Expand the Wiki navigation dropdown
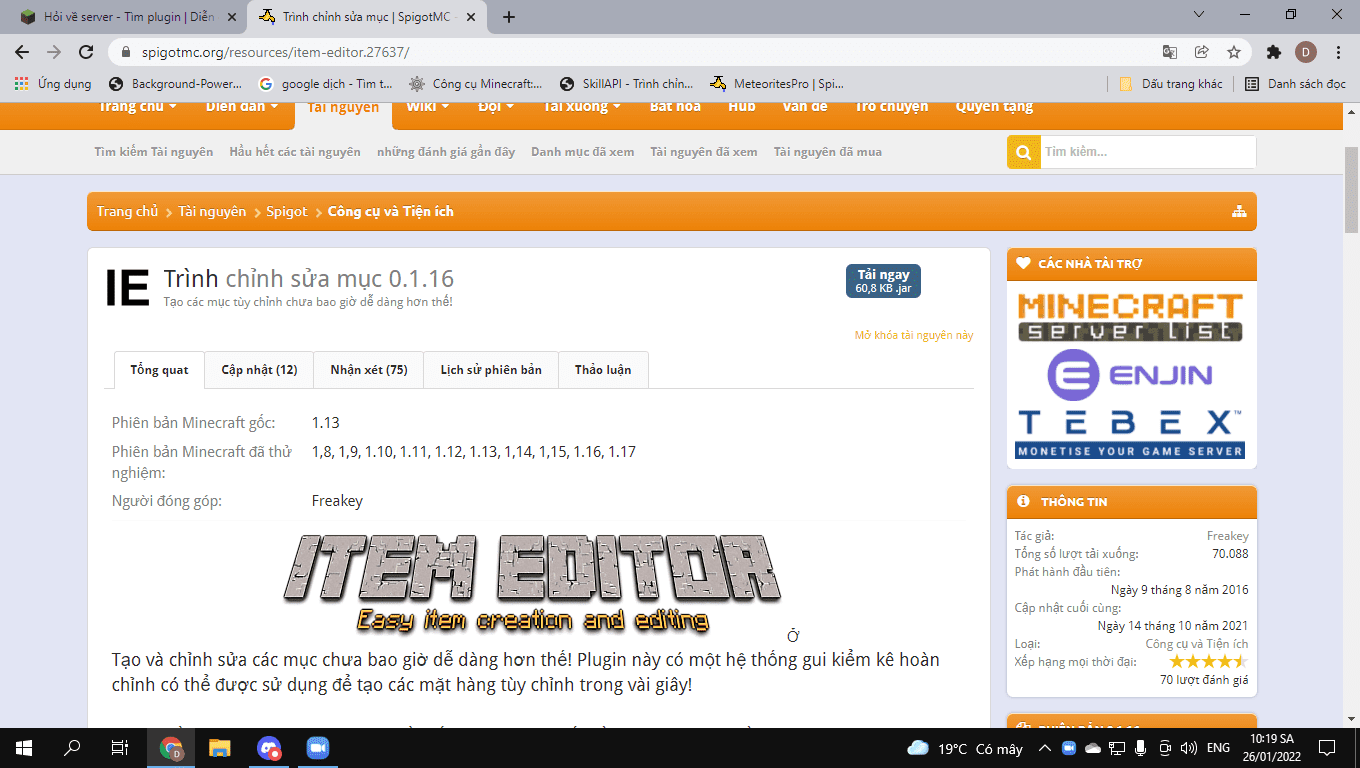Viewport: 1360px width, 768px height. pos(425,106)
